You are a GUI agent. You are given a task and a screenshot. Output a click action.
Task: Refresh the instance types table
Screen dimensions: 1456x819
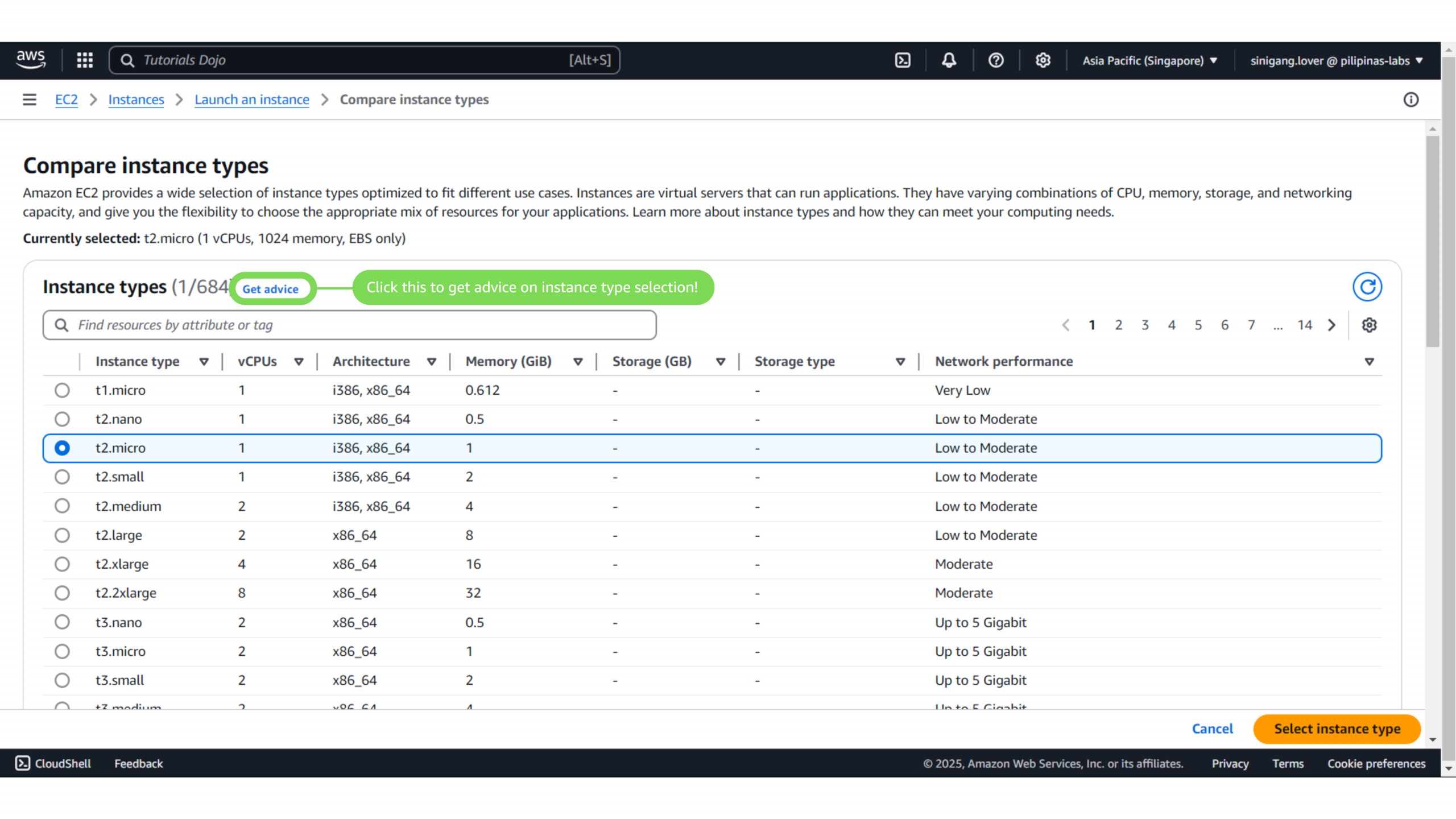pyautogui.click(x=1367, y=287)
